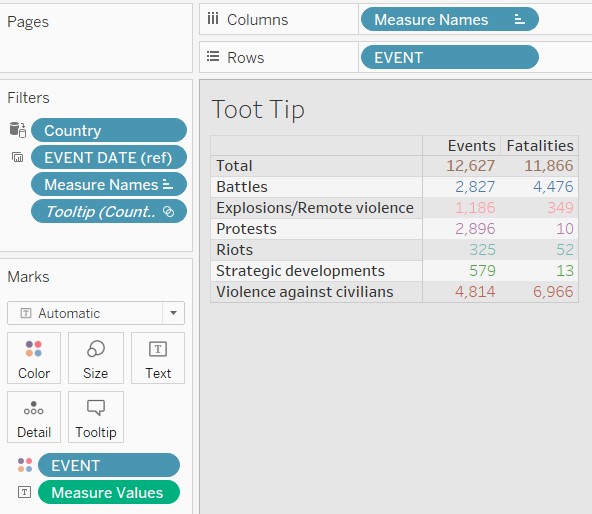Click Riots events value 325
The height and width of the screenshot is (514, 592).
coord(482,250)
